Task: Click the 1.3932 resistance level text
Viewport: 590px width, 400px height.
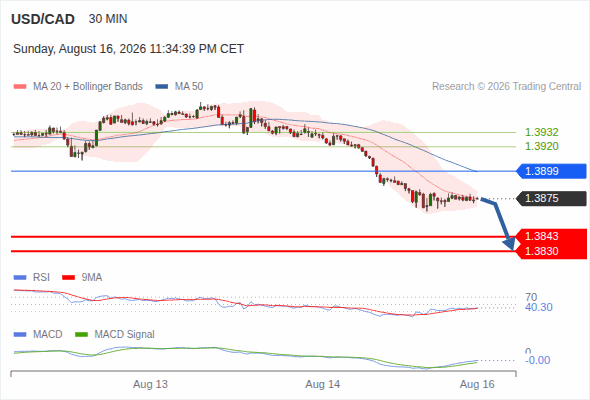Action: tap(541, 132)
